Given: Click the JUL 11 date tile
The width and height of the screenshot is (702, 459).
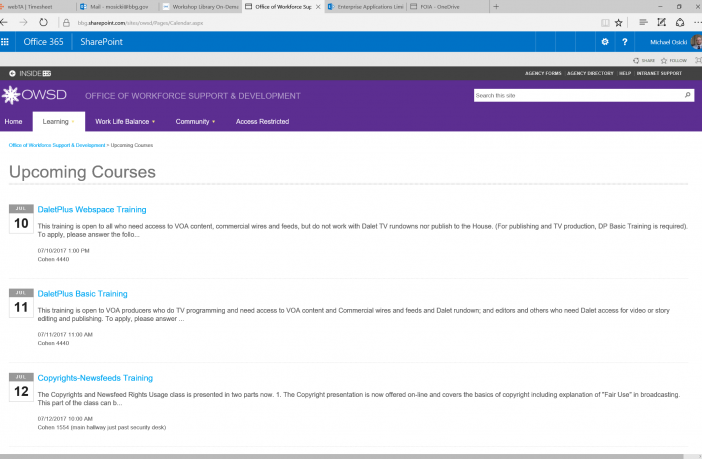Looking at the screenshot, I should pyautogui.click(x=21, y=303).
